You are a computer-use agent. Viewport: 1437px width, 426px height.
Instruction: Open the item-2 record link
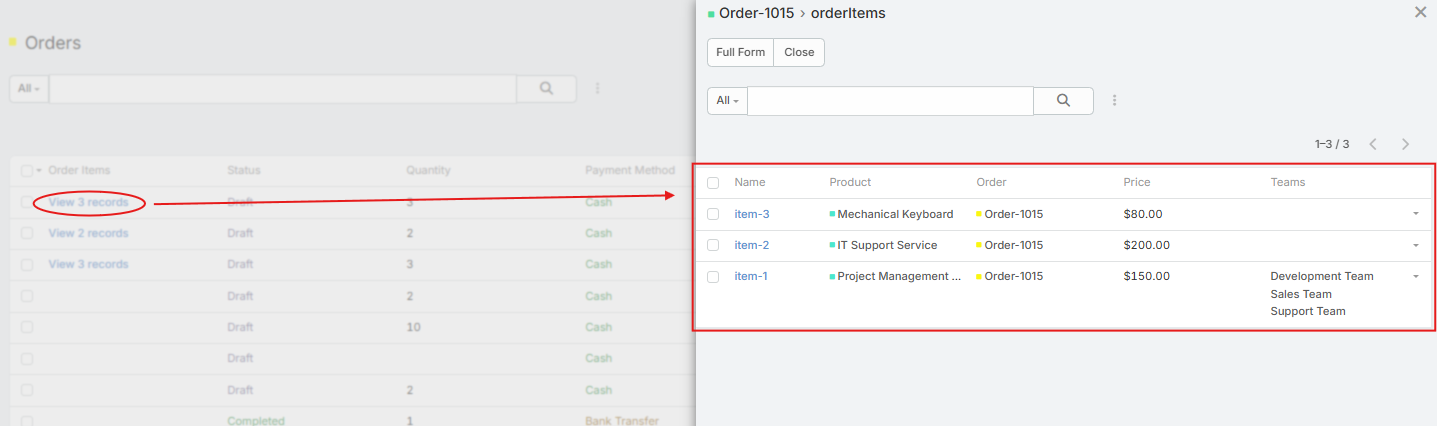pos(751,245)
